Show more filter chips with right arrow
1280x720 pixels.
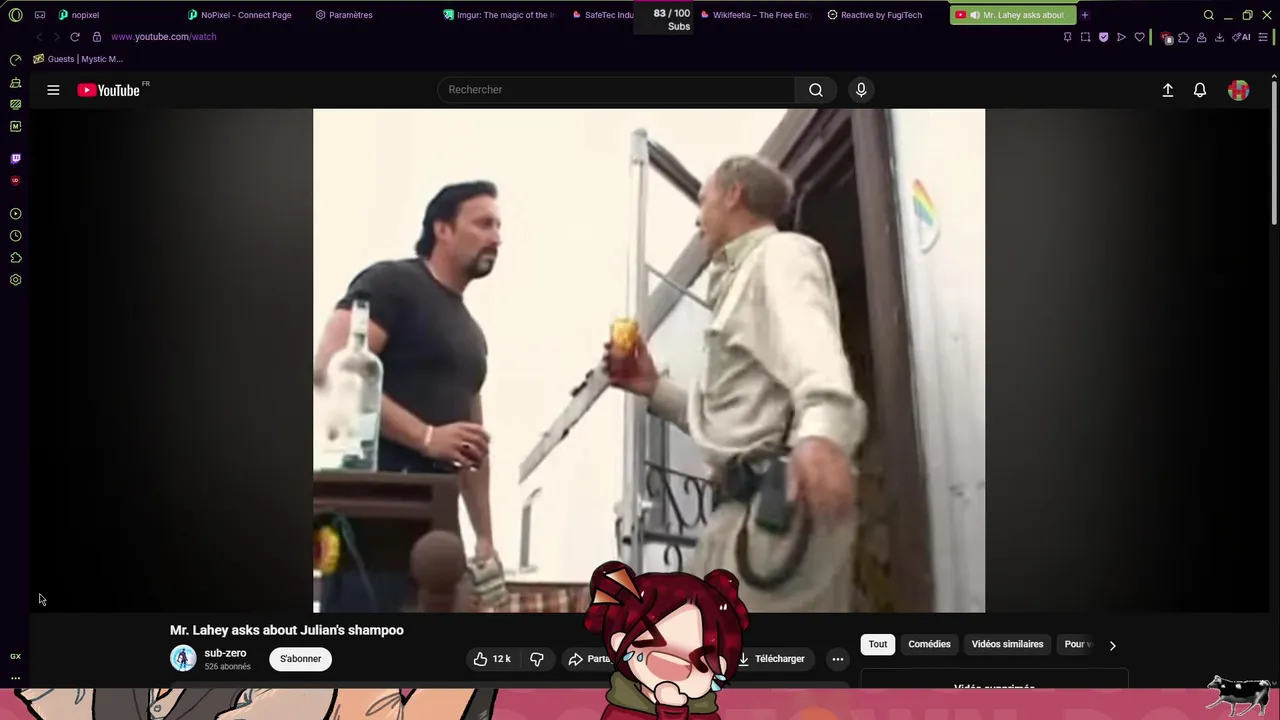(1112, 645)
